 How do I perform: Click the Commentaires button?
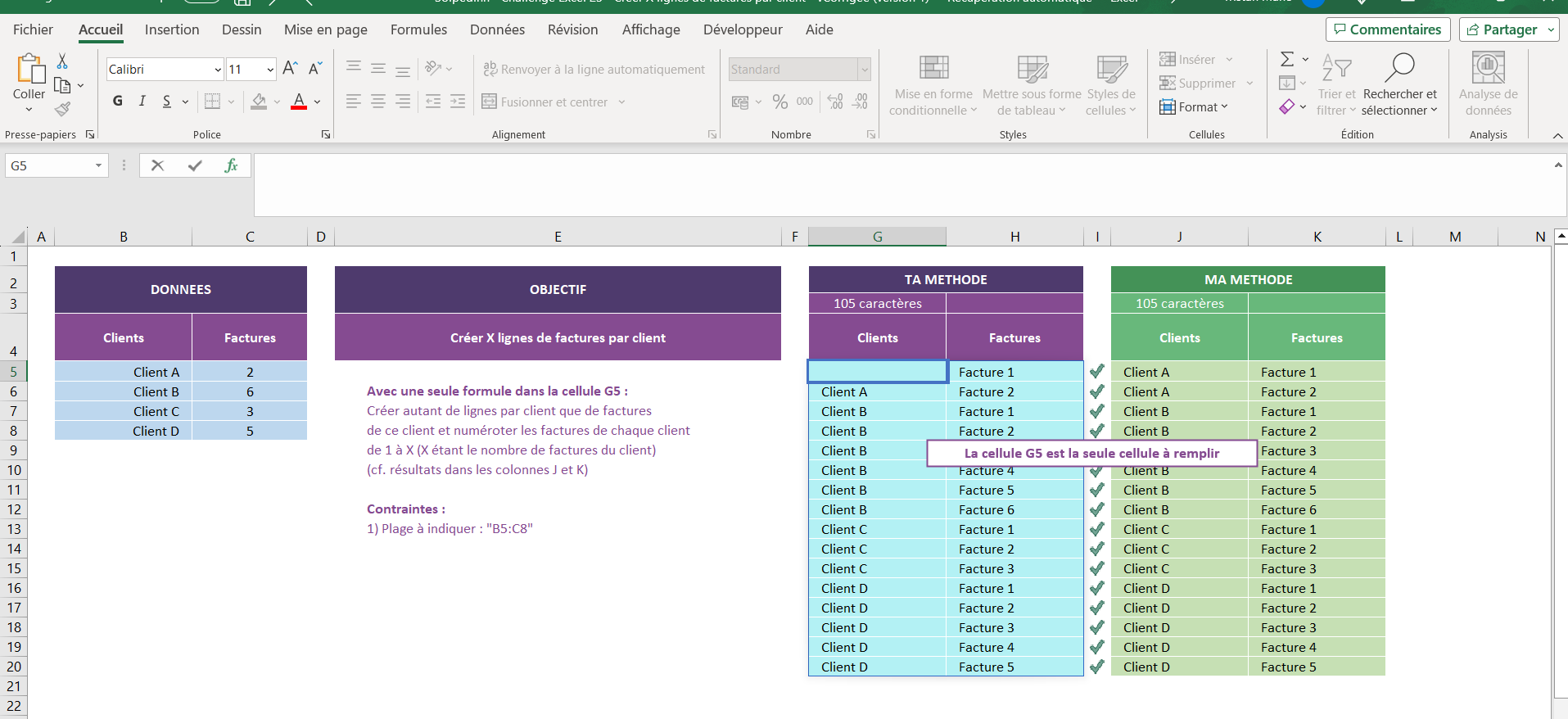pyautogui.click(x=1387, y=29)
